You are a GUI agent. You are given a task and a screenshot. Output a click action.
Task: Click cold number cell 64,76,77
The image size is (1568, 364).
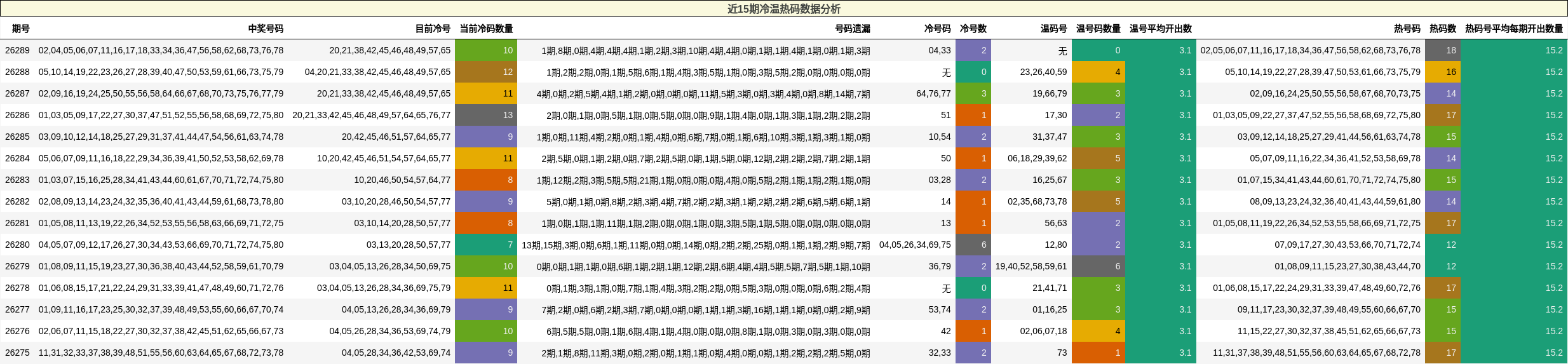933,93
